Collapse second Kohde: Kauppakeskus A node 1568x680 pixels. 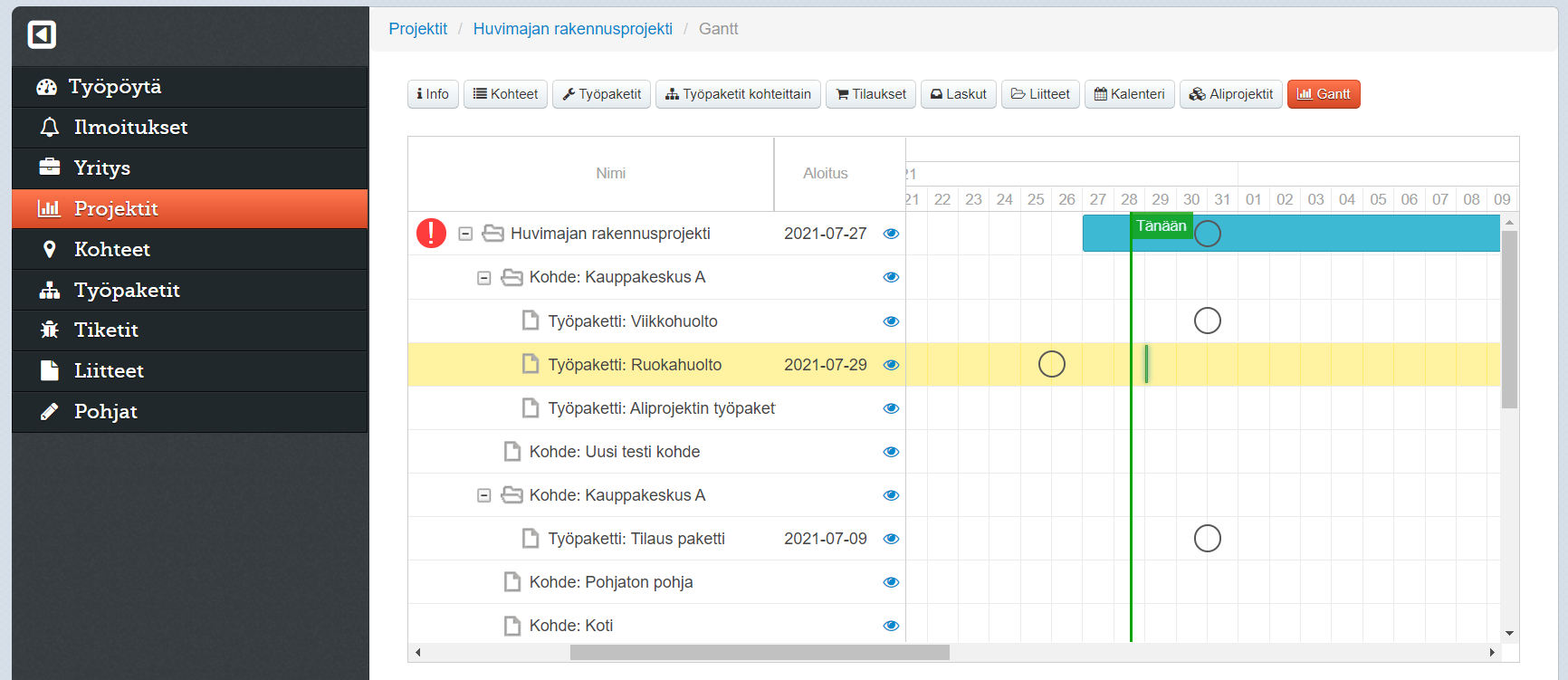click(484, 495)
